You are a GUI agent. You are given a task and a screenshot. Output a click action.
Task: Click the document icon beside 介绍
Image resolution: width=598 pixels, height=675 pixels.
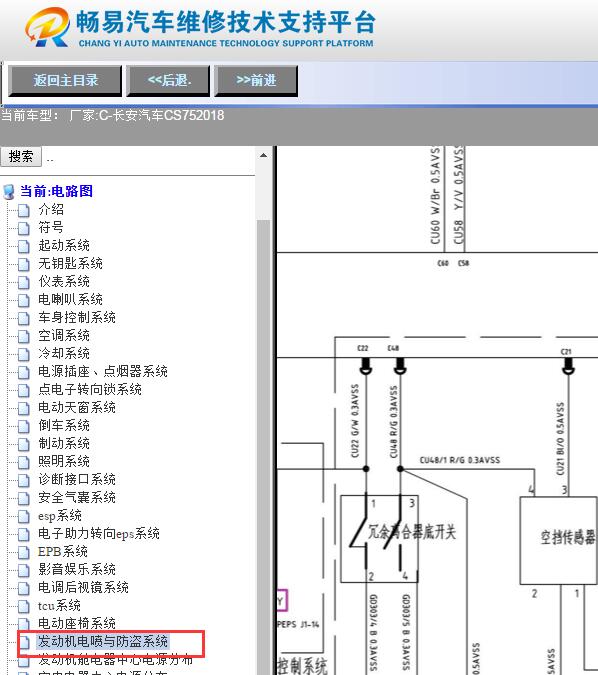click(24, 211)
